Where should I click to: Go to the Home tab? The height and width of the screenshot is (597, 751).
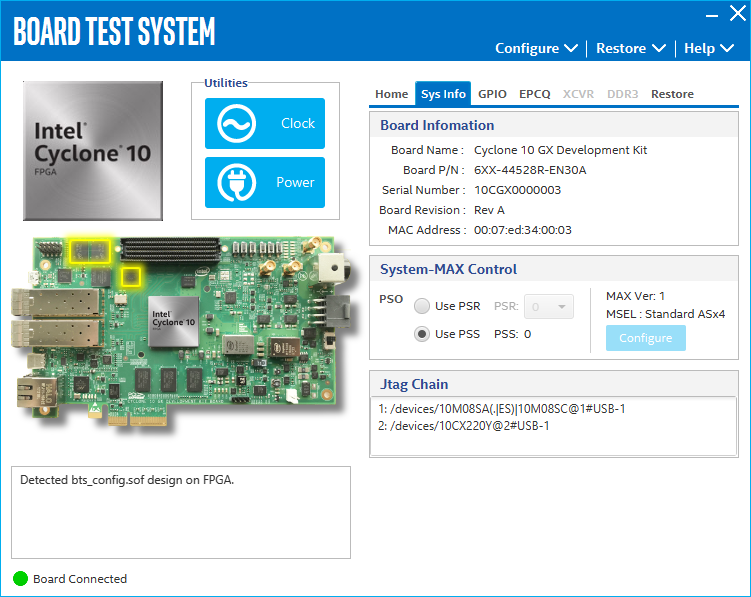(x=391, y=94)
